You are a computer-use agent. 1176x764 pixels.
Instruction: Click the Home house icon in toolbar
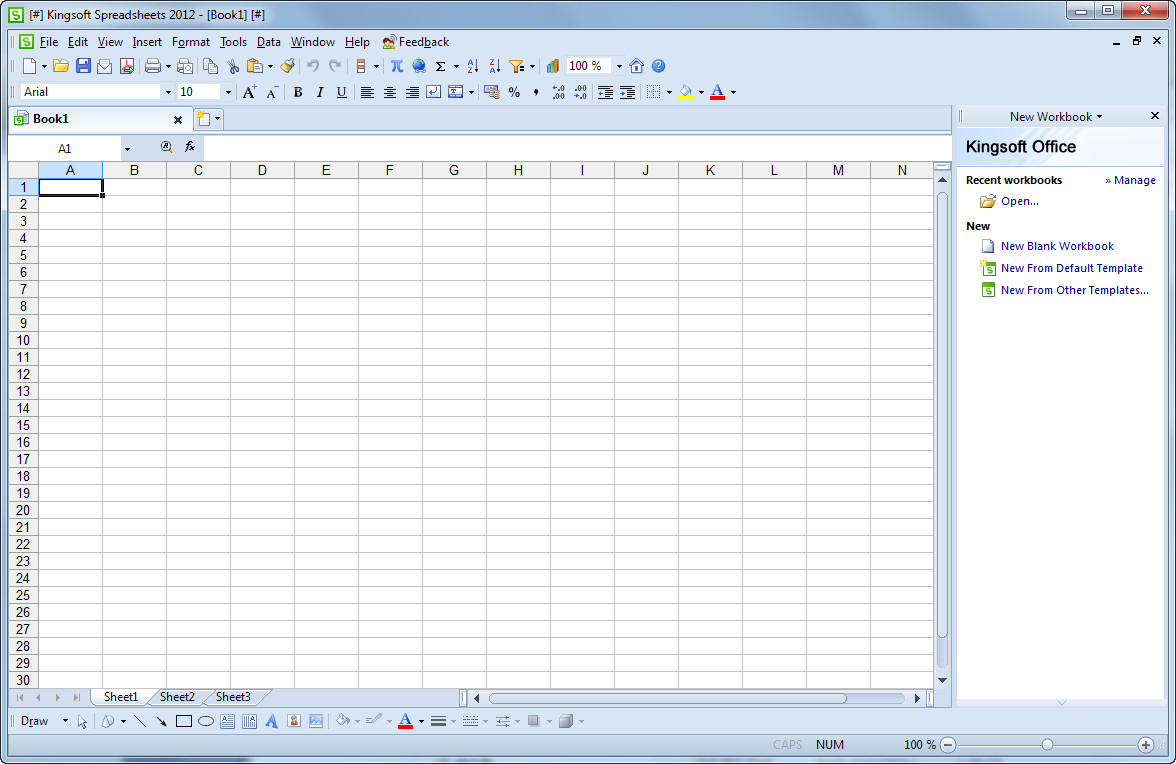point(637,66)
